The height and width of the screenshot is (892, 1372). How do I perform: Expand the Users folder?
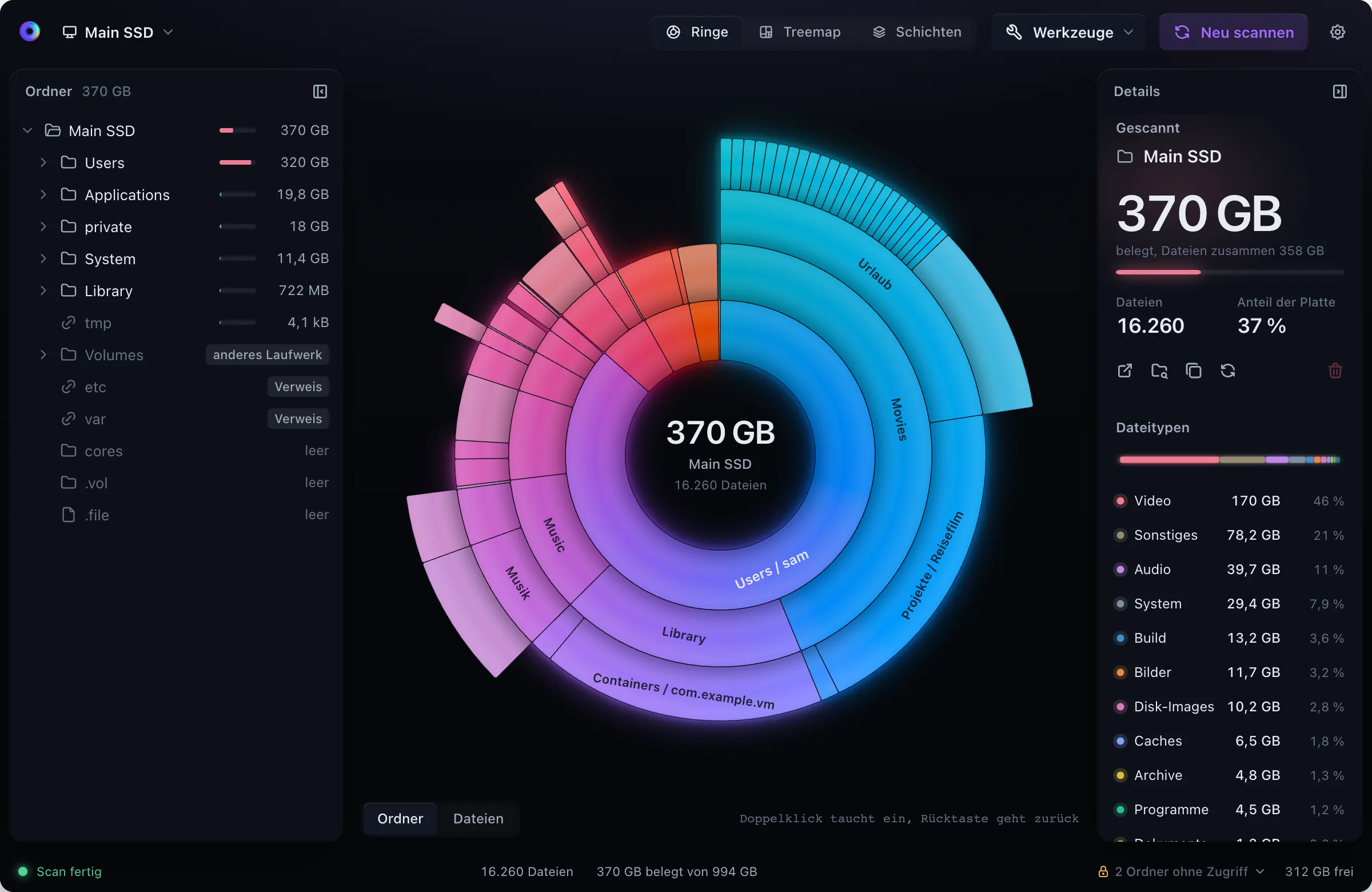click(43, 162)
